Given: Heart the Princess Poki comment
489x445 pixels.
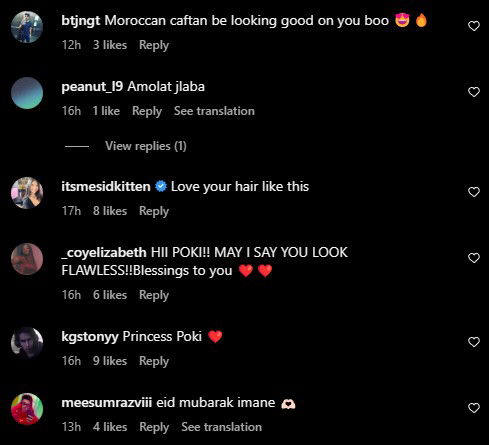Looking at the screenshot, I should (474, 342).
